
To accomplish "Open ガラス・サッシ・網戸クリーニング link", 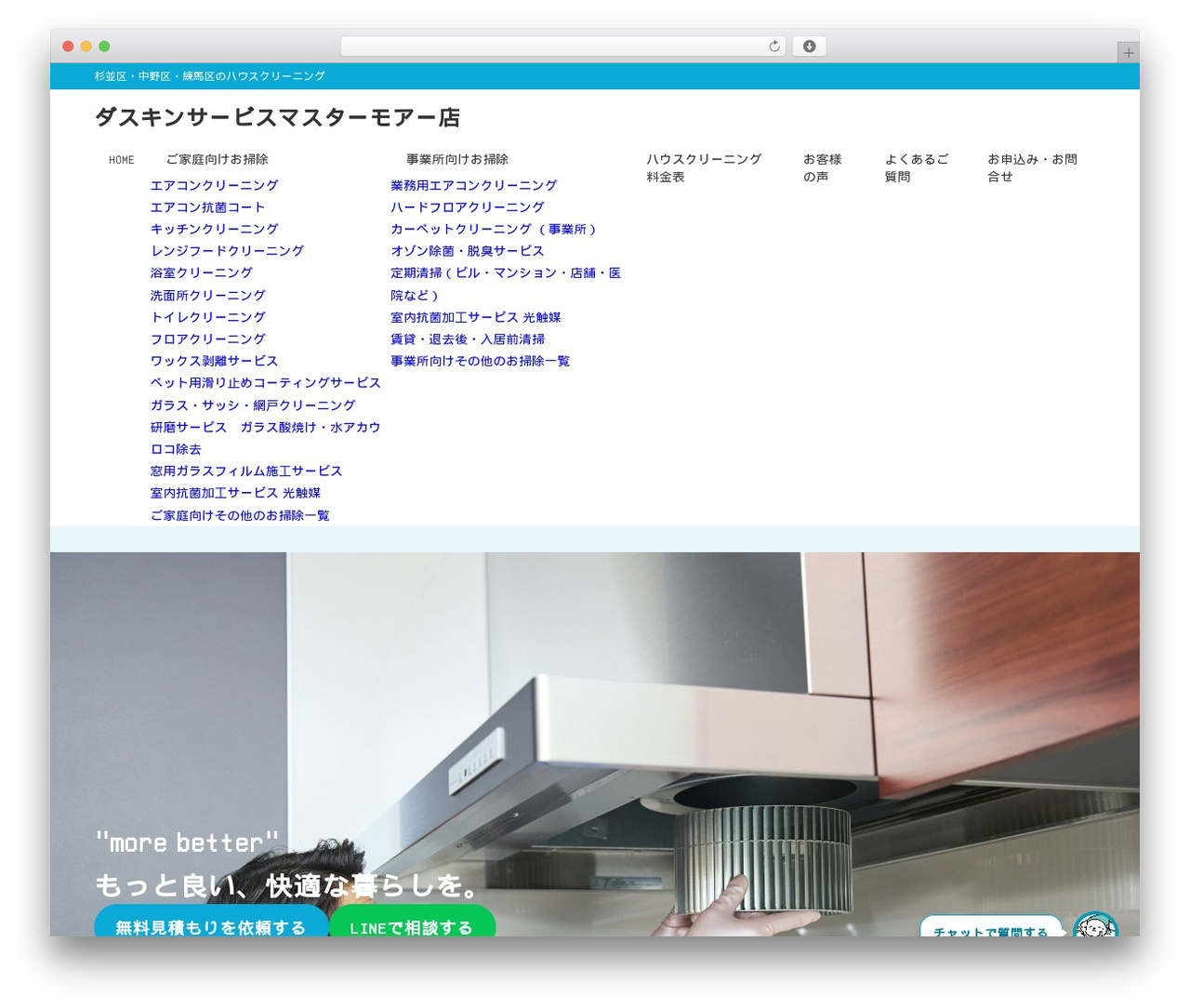I will (253, 405).
